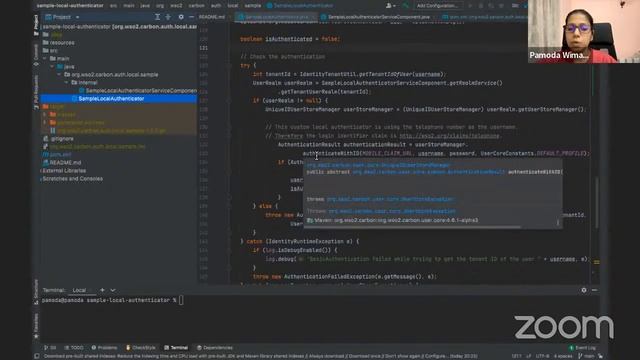The image size is (640, 360).
Task: Click the carbon breadcrumb in navigation bar
Action: pyautogui.click(x=196, y=6)
